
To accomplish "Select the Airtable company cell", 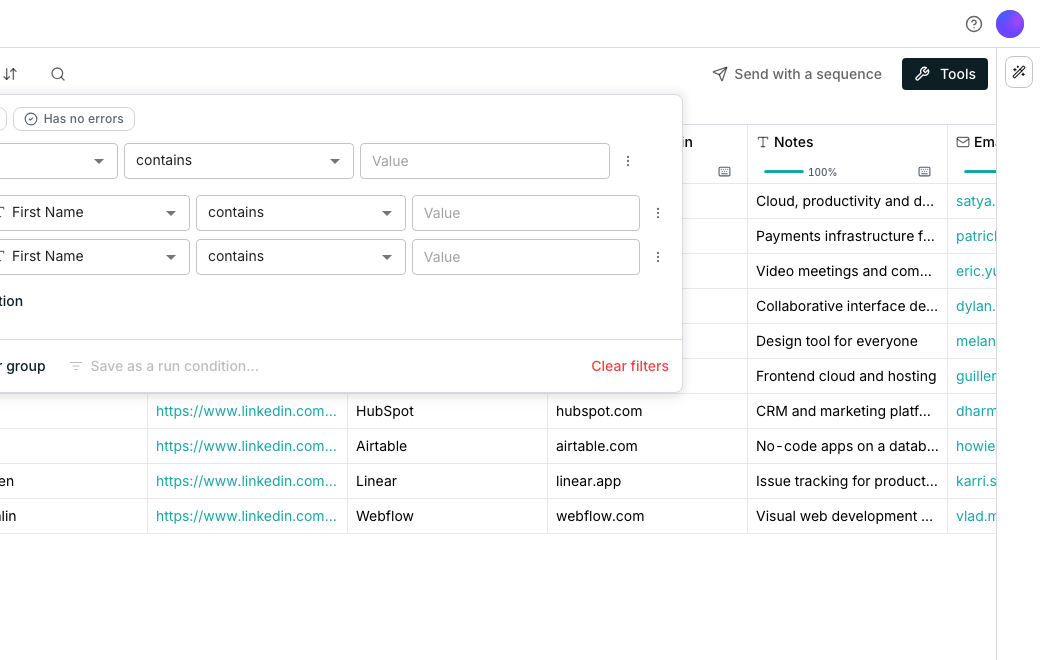I will tap(447, 446).
